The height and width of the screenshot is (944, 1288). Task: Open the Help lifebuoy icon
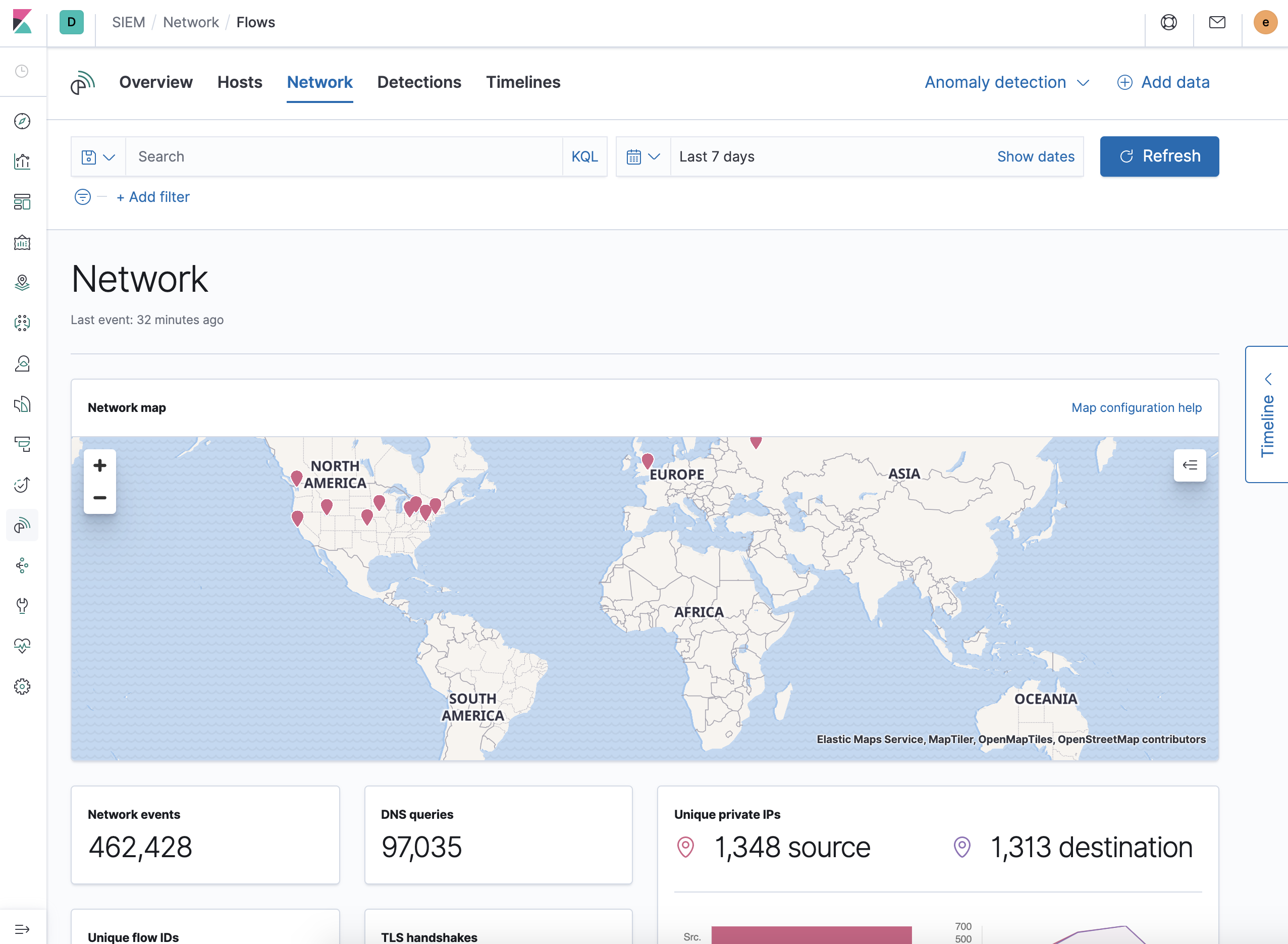[x=1168, y=22]
